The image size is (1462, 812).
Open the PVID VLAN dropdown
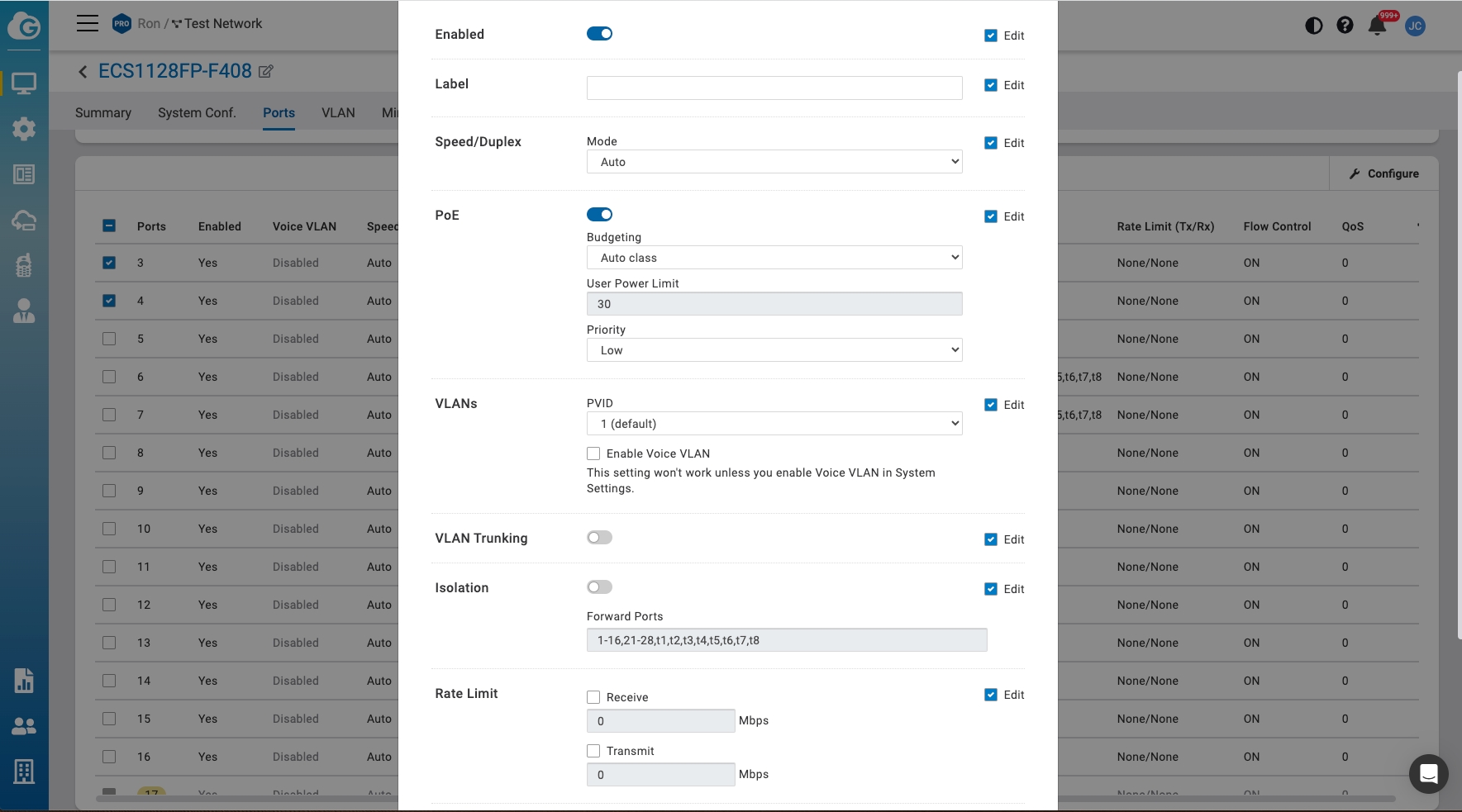(774, 424)
